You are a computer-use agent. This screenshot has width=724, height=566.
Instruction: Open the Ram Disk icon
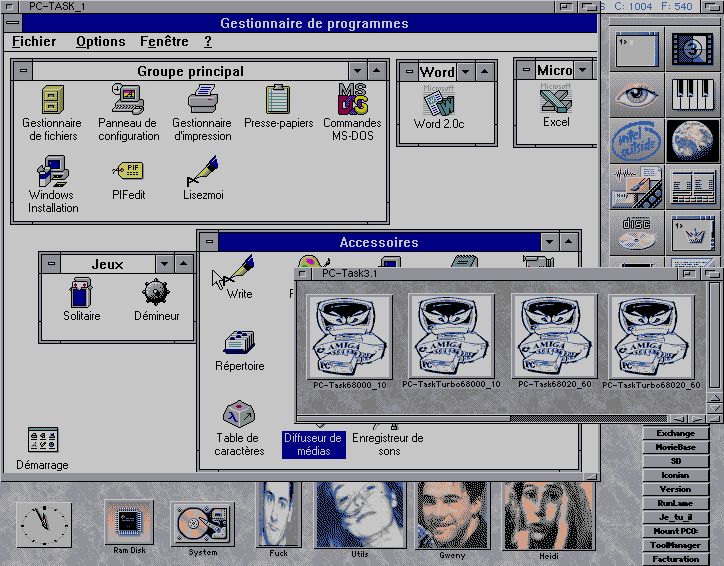pyautogui.click(x=129, y=523)
